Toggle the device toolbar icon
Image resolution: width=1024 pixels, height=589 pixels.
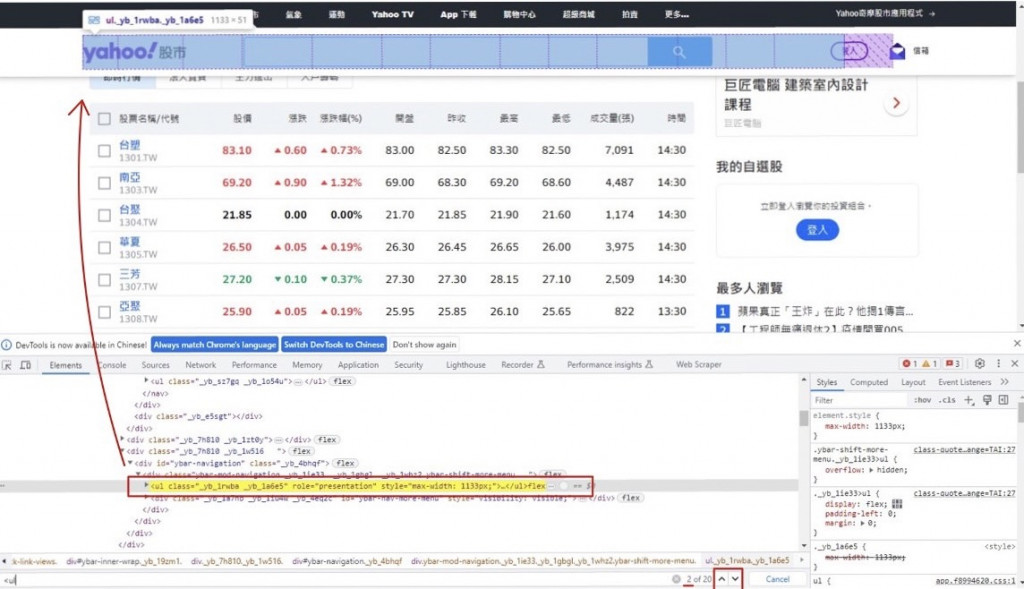[25, 365]
